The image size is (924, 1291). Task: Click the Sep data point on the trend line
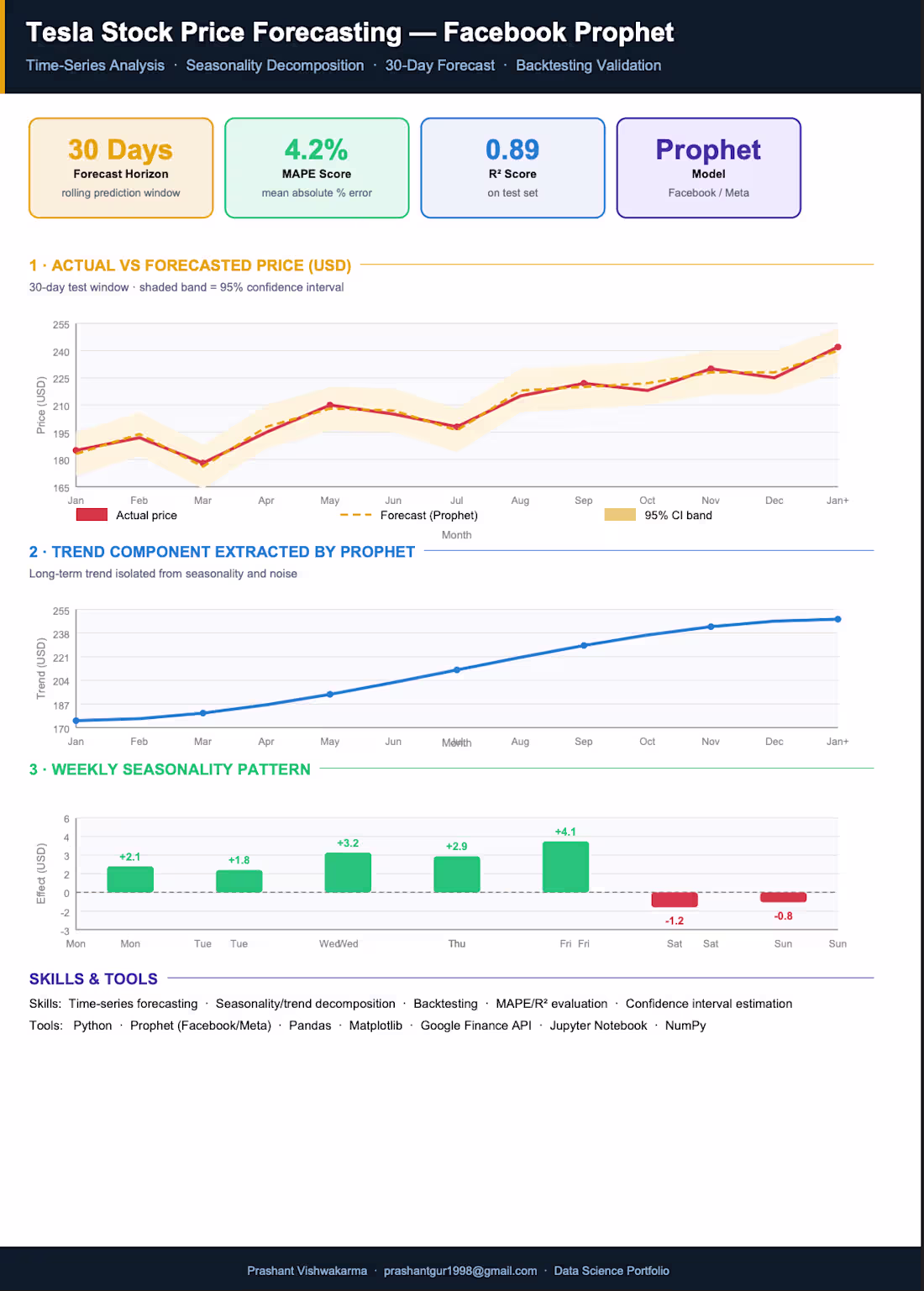[x=584, y=645]
